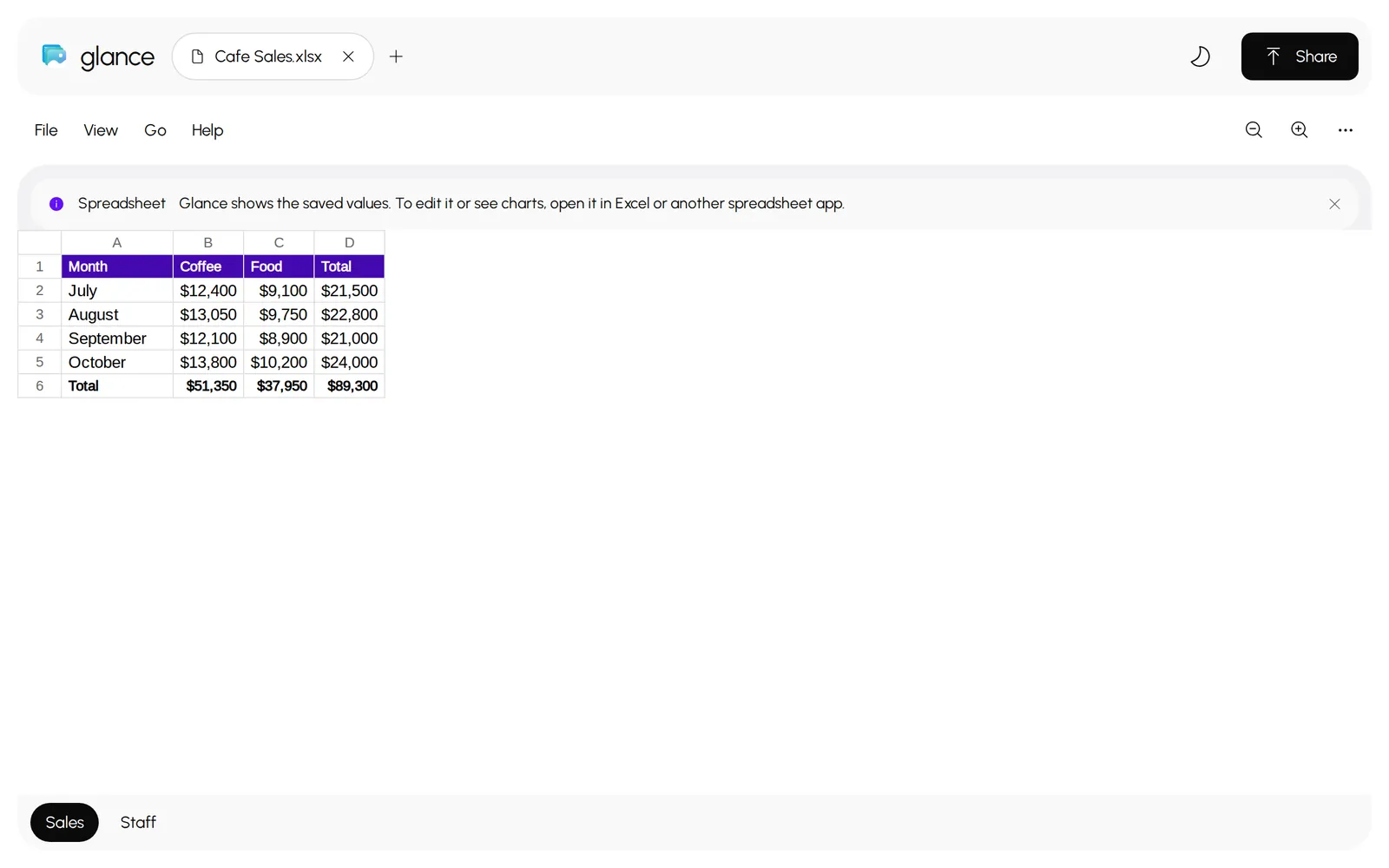The image size is (1389, 868).
Task: Click the glance app logo
Action: (x=98, y=56)
